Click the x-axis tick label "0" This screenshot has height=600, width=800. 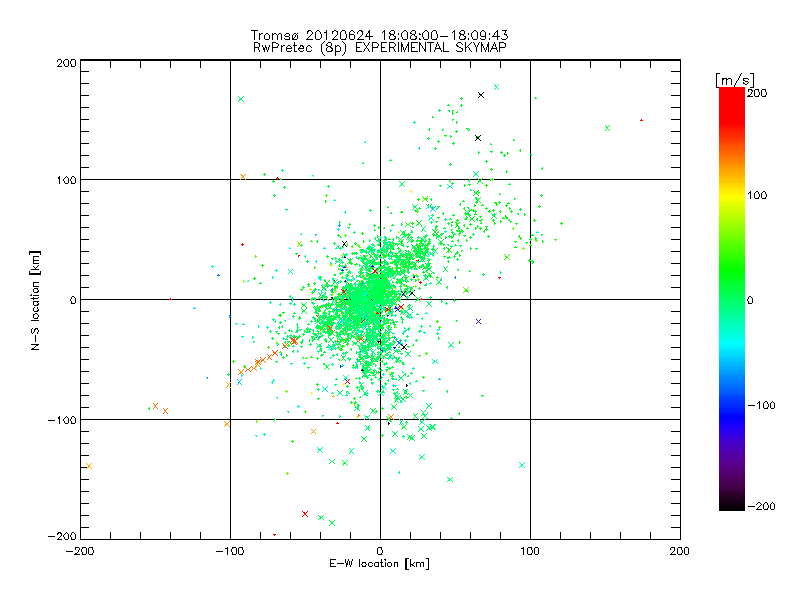pos(380,551)
